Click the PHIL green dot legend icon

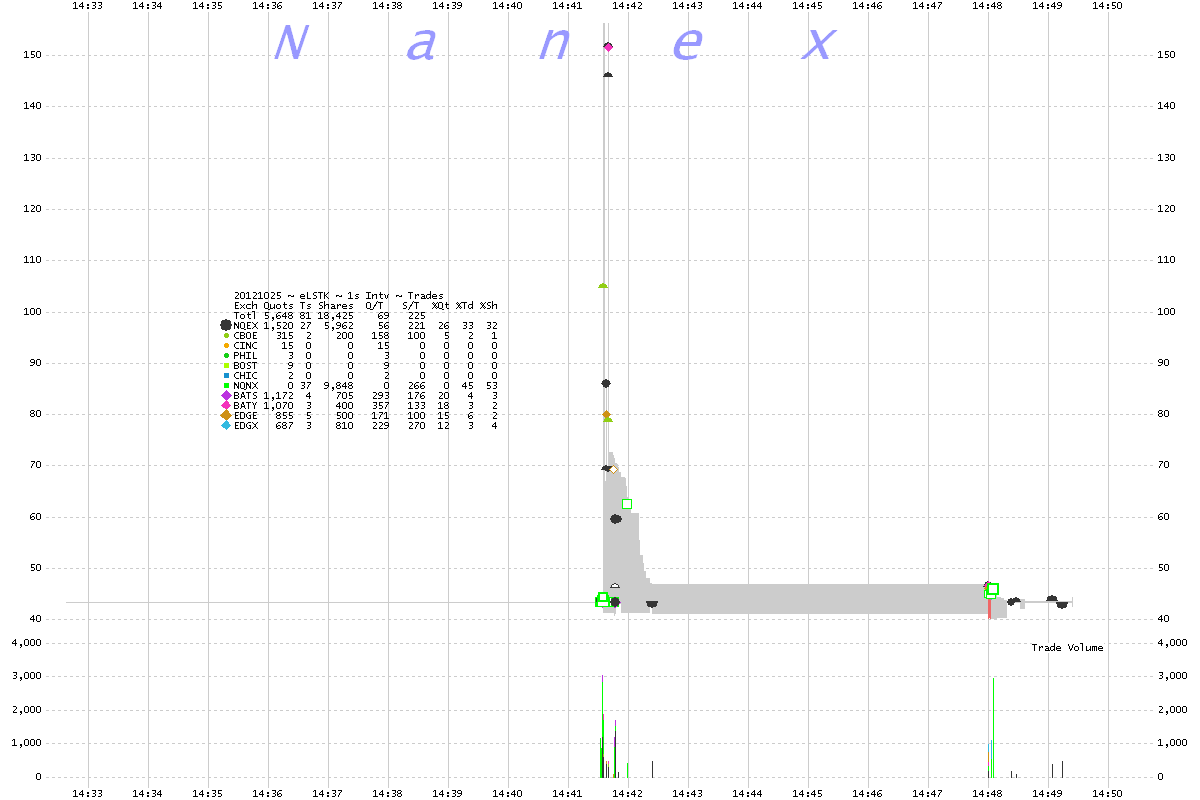tap(226, 355)
